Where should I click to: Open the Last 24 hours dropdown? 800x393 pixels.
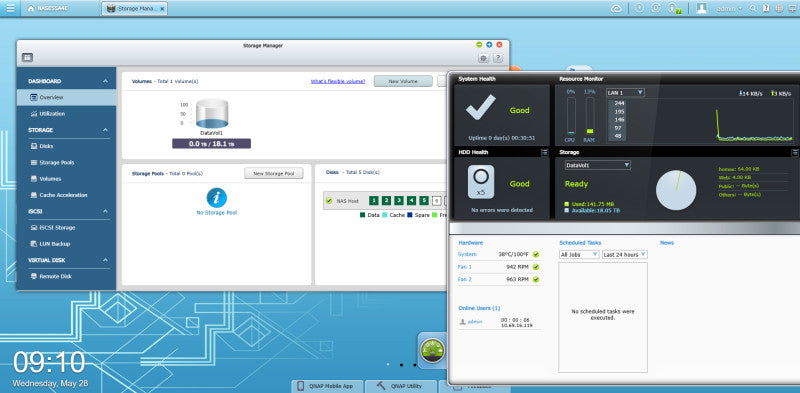[625, 255]
